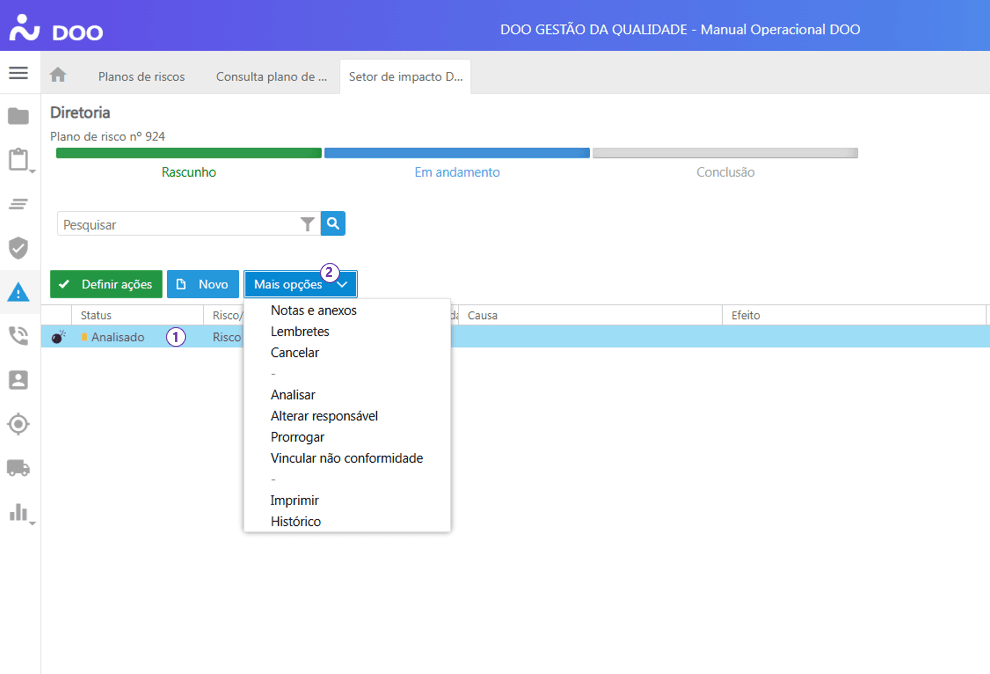Open the contact card sidebar icon
This screenshot has height=674, width=990.
pyautogui.click(x=18, y=380)
